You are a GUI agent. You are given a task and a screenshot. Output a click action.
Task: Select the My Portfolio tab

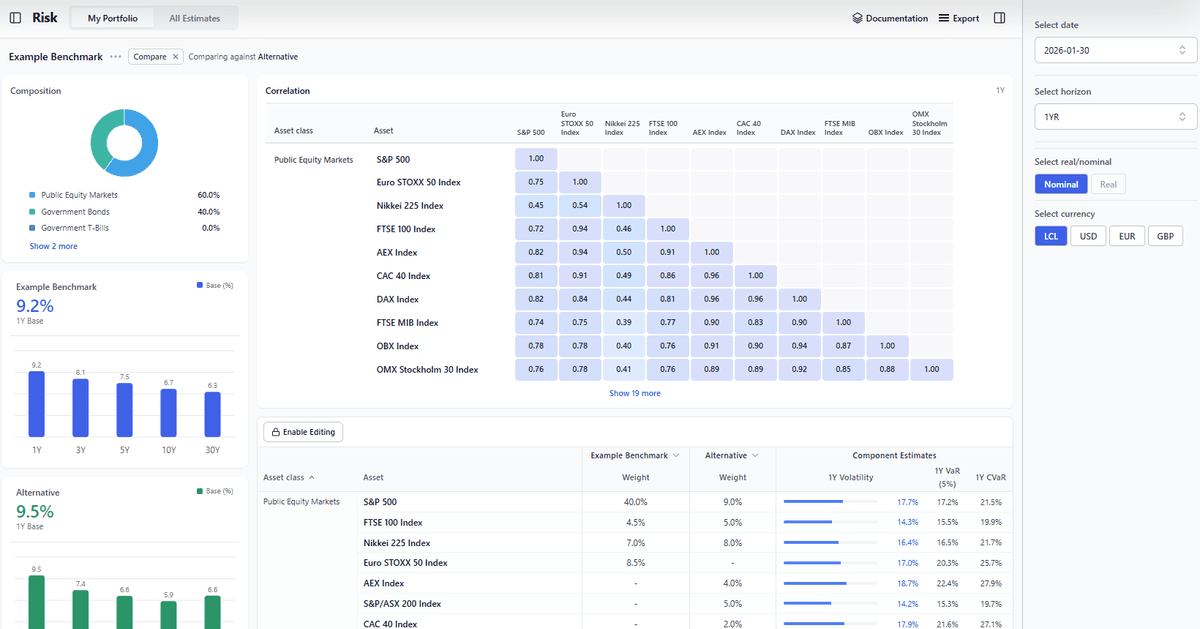click(x=111, y=17)
